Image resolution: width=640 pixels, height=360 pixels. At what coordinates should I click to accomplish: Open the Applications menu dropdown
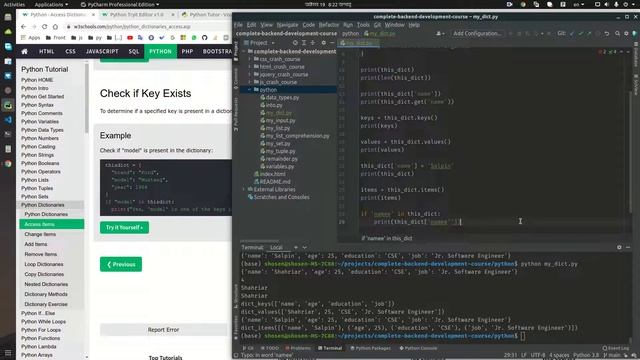tap(51, 4)
